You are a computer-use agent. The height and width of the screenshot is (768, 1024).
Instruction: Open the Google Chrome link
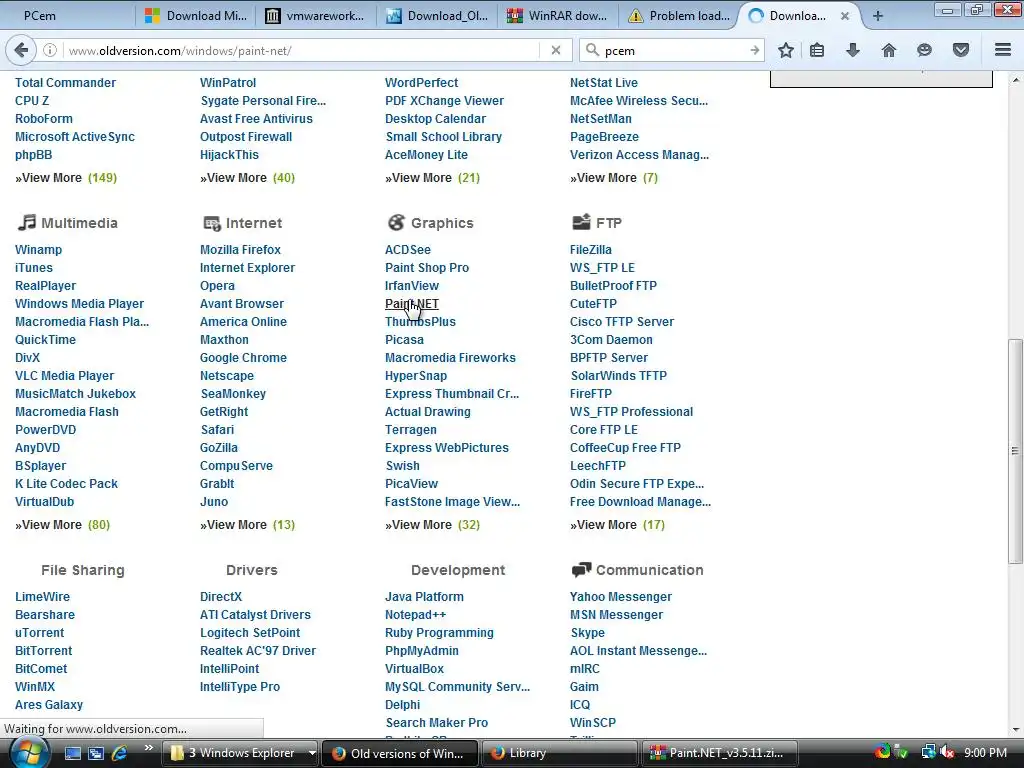tap(243, 357)
